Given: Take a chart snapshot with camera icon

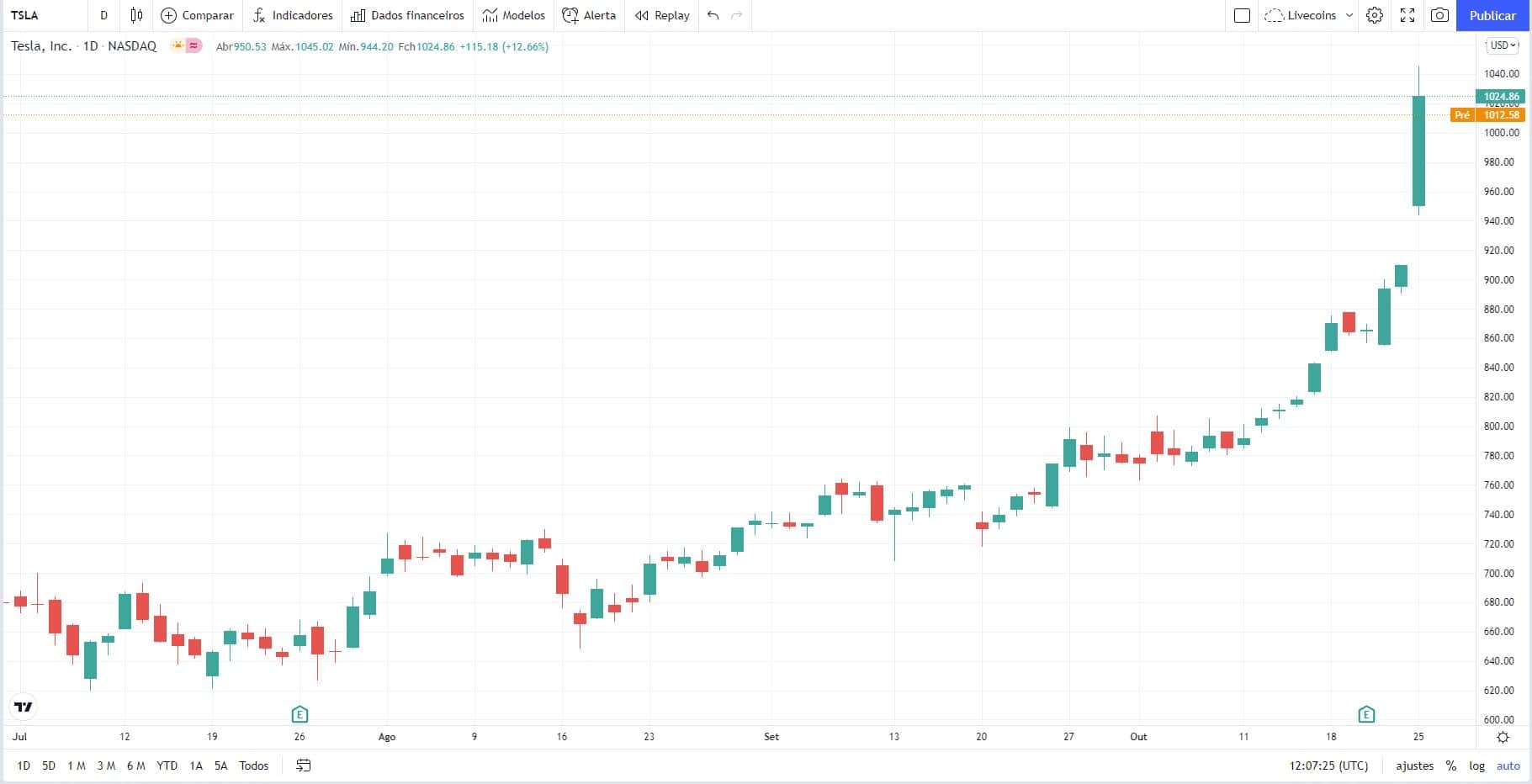Looking at the screenshot, I should point(1440,15).
